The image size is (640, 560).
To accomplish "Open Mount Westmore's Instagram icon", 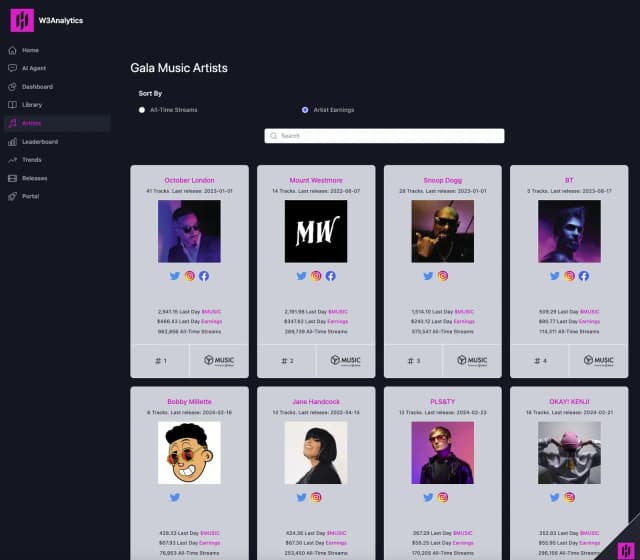I will (316, 276).
